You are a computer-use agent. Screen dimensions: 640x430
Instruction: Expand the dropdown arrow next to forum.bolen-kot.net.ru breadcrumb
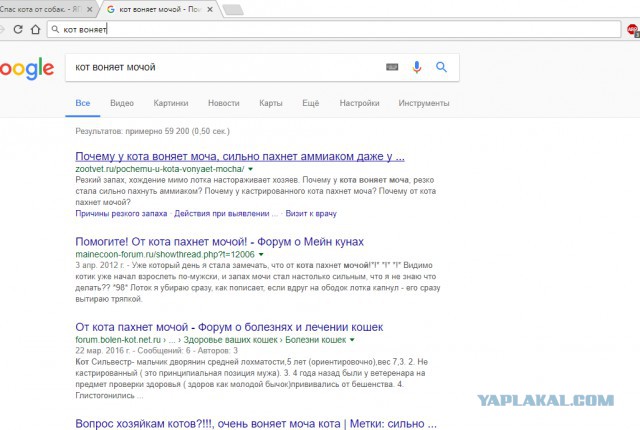[x=352, y=339]
